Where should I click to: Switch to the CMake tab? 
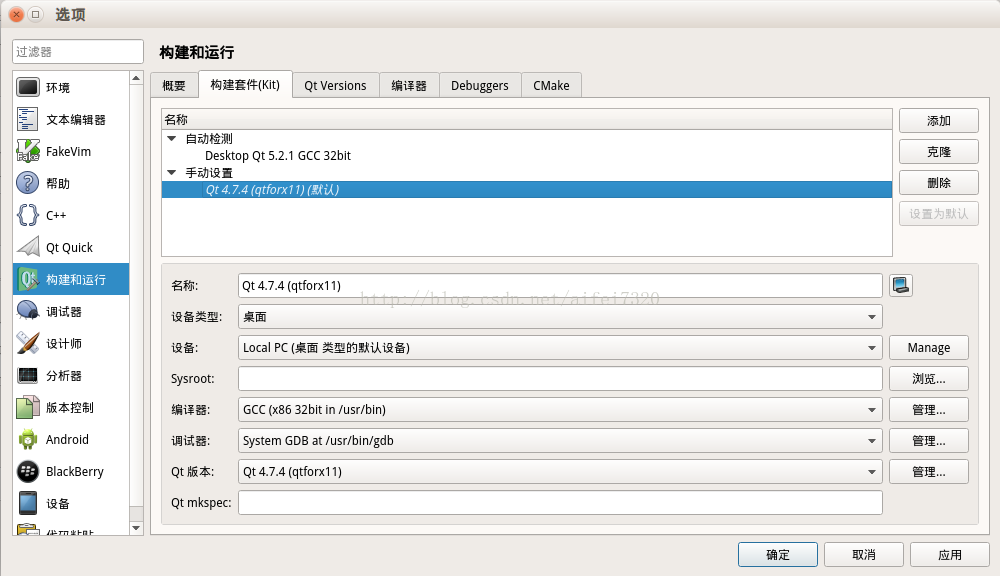point(551,85)
